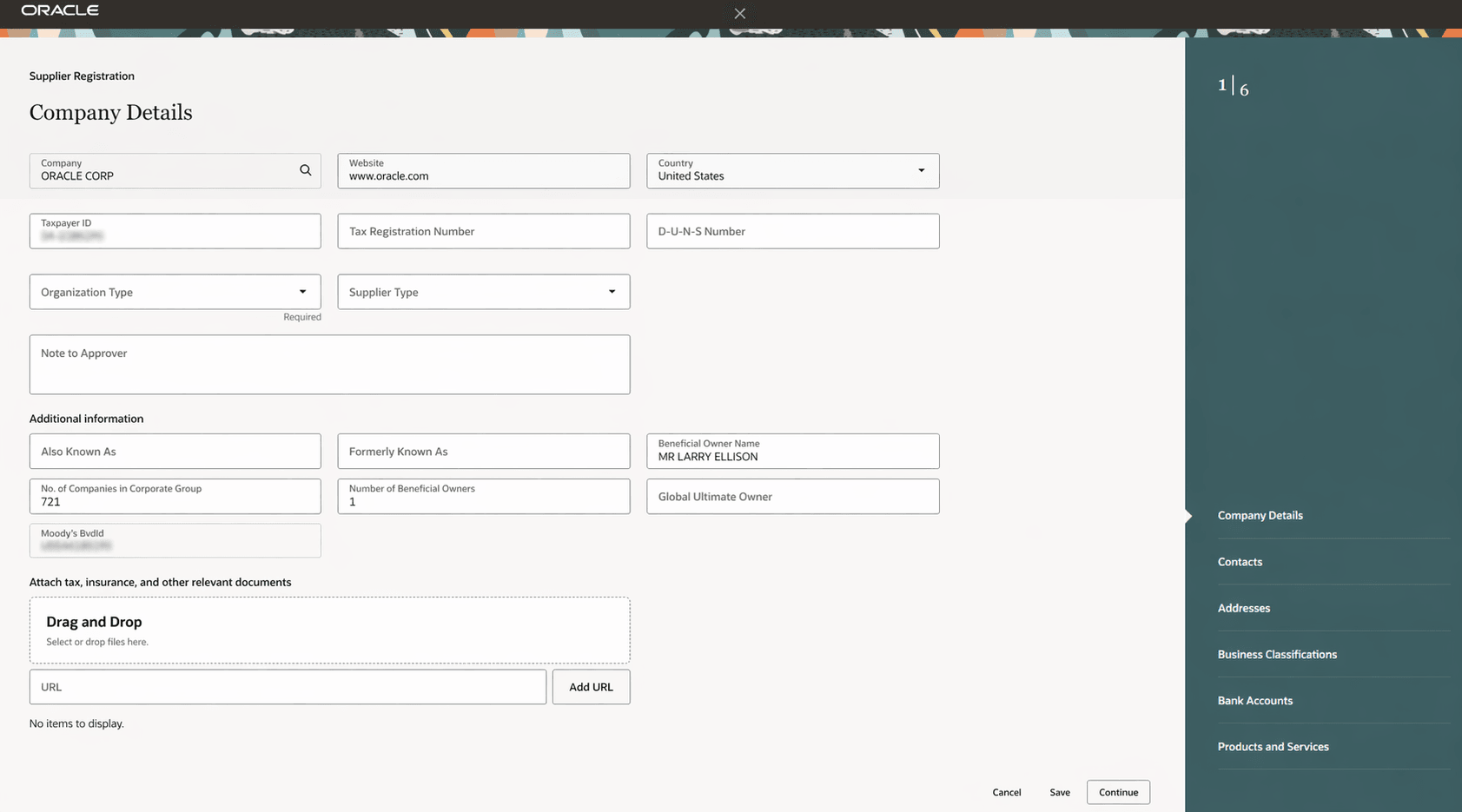1462x812 pixels.
Task: Open the Addresses step
Action: (x=1243, y=608)
